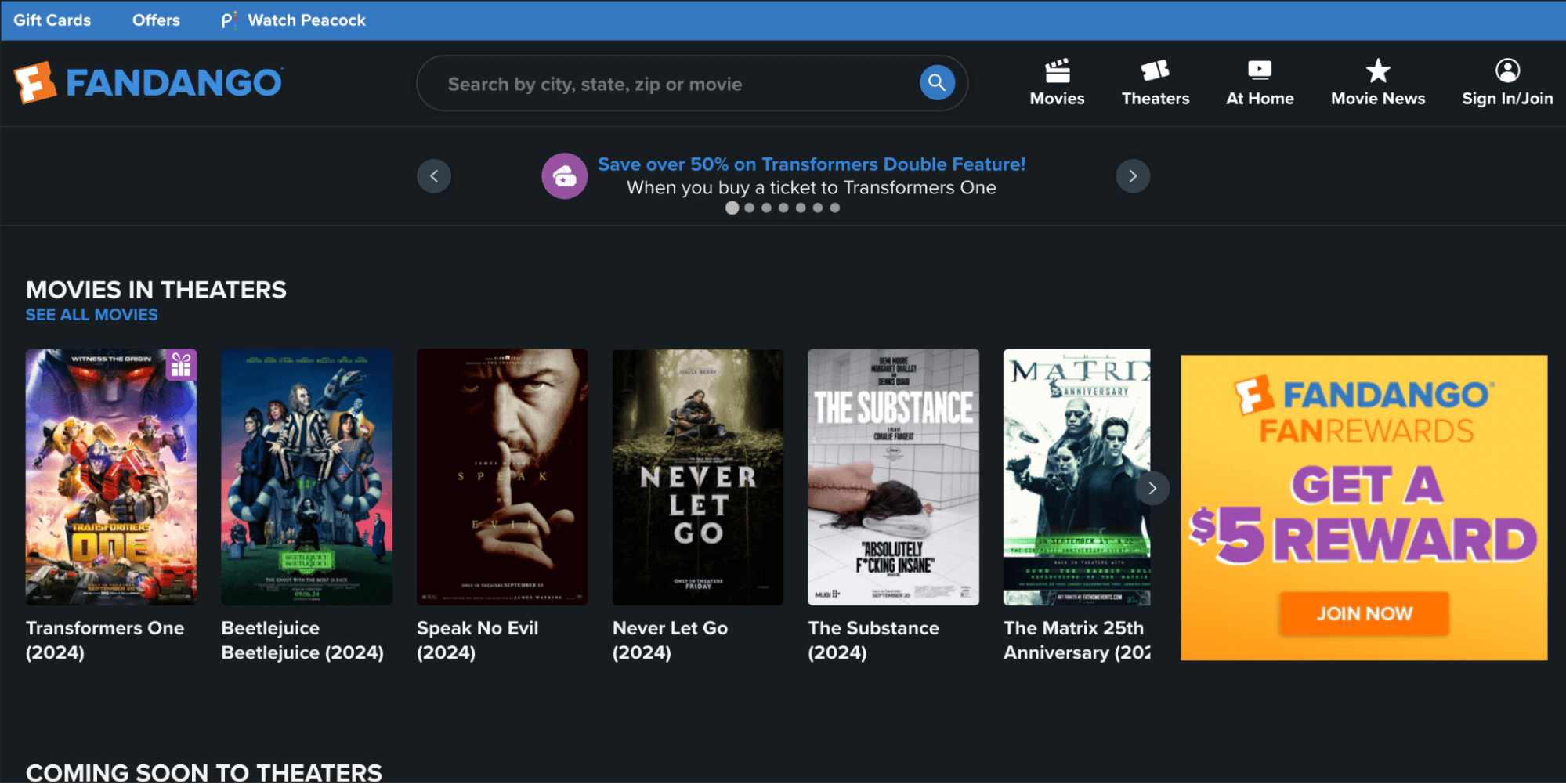The image size is (1566, 784).
Task: Click Never Let Go (2024) title
Action: [x=670, y=640]
